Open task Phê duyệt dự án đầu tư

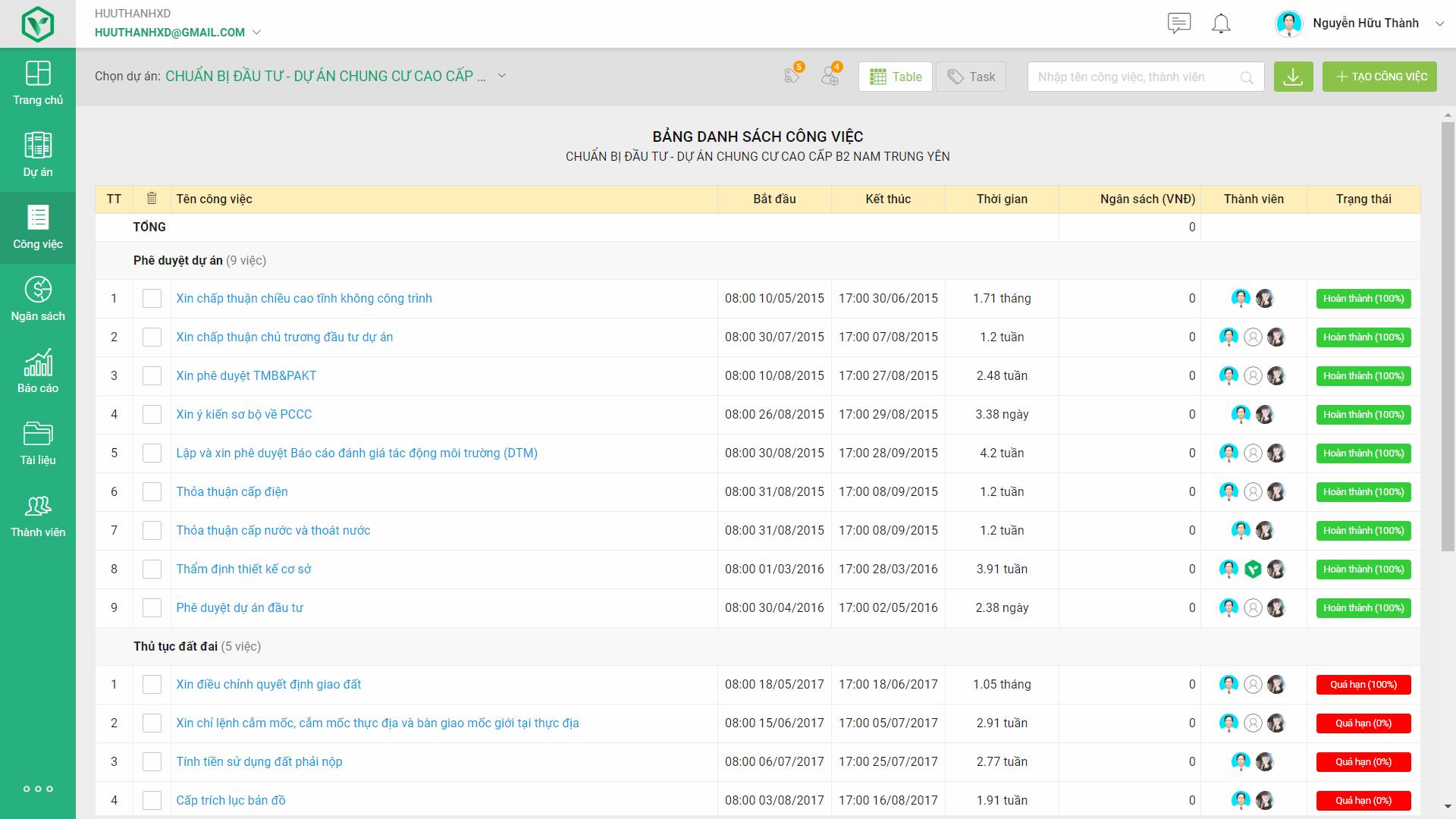point(240,607)
